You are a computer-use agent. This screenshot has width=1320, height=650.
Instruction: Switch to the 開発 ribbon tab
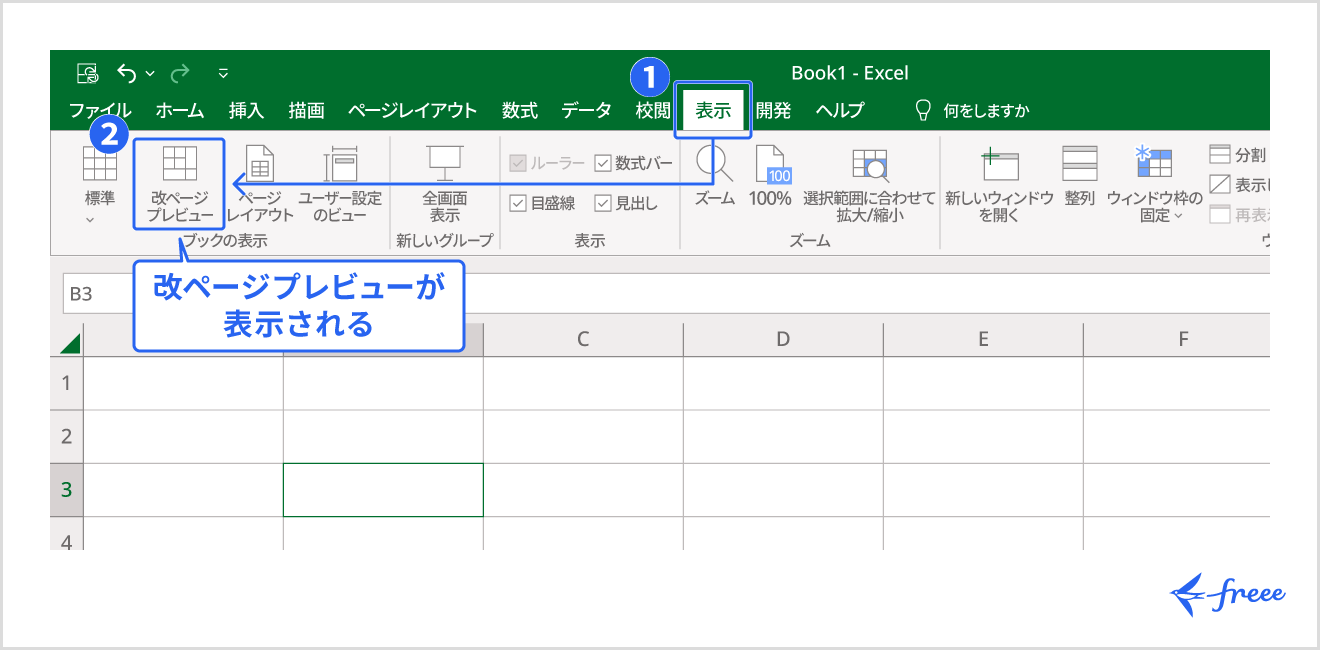tap(772, 110)
